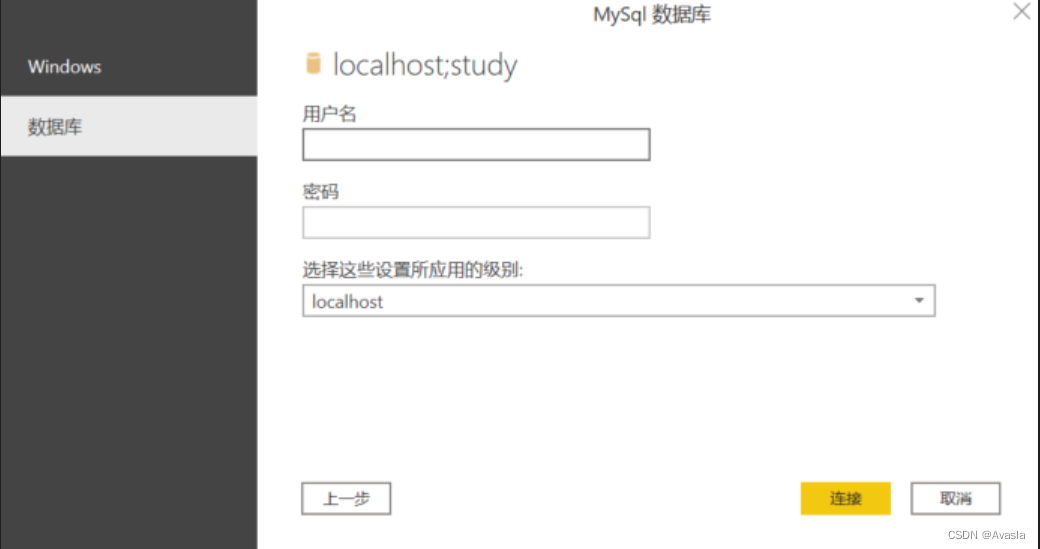
Task: Click the 用户名 input field
Action: coord(476,145)
